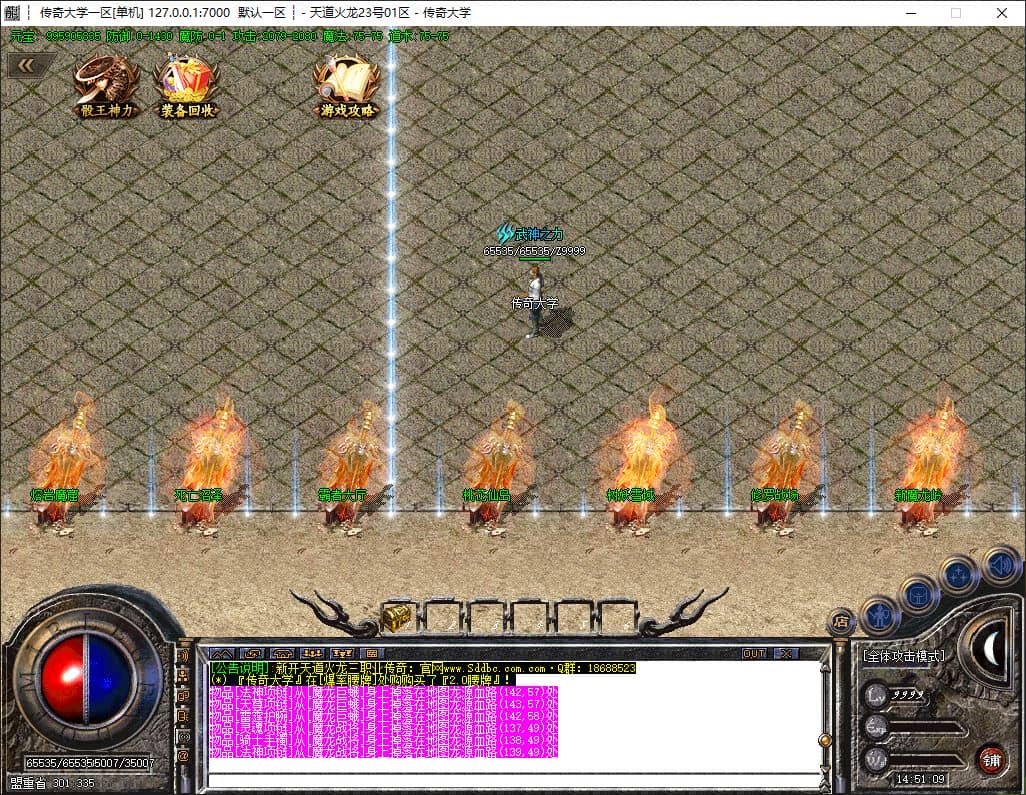1026x795 pixels.
Task: Close the chat panel with X button
Action: click(x=786, y=653)
